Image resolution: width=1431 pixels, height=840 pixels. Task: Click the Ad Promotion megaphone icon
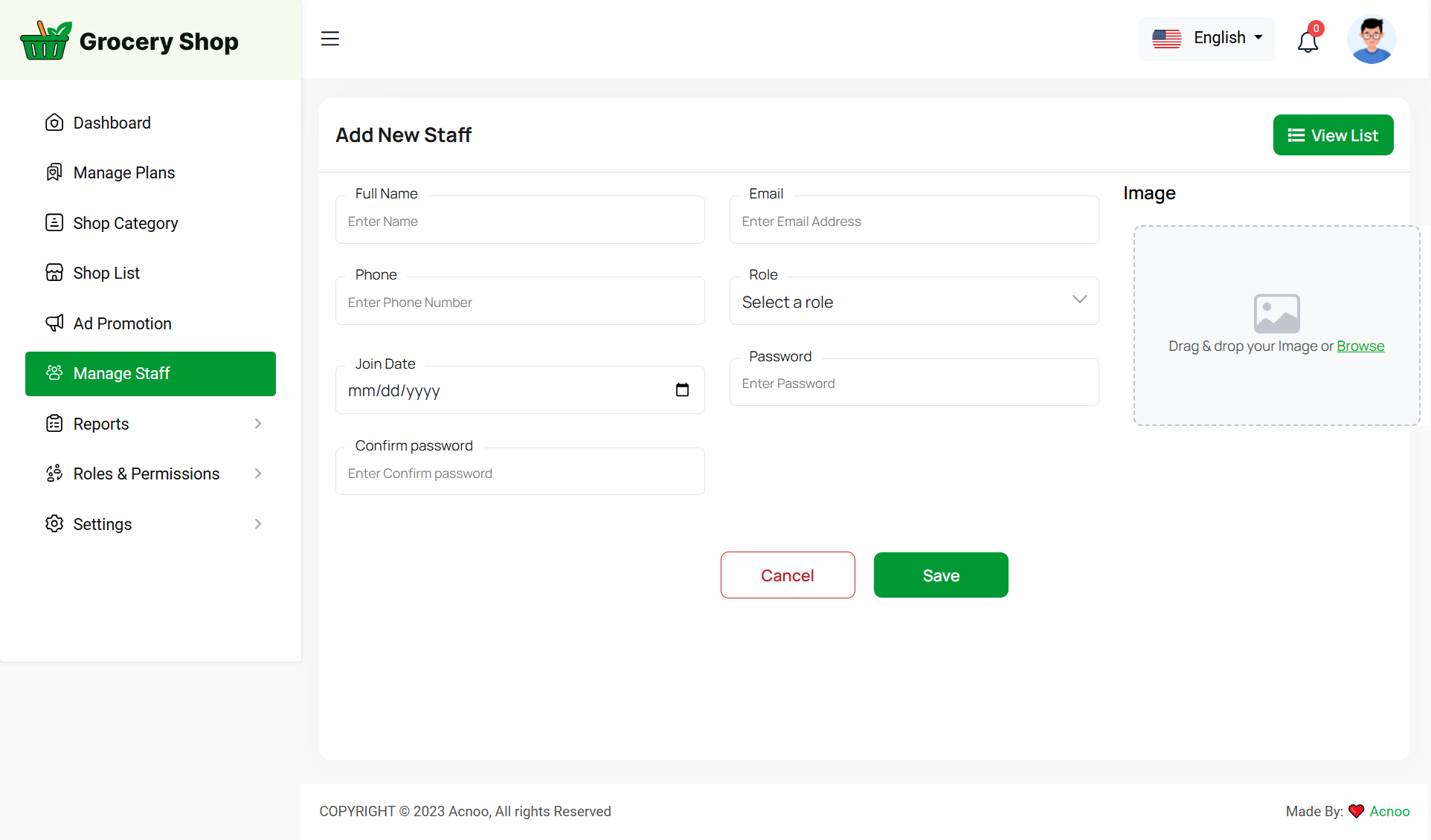(x=54, y=323)
